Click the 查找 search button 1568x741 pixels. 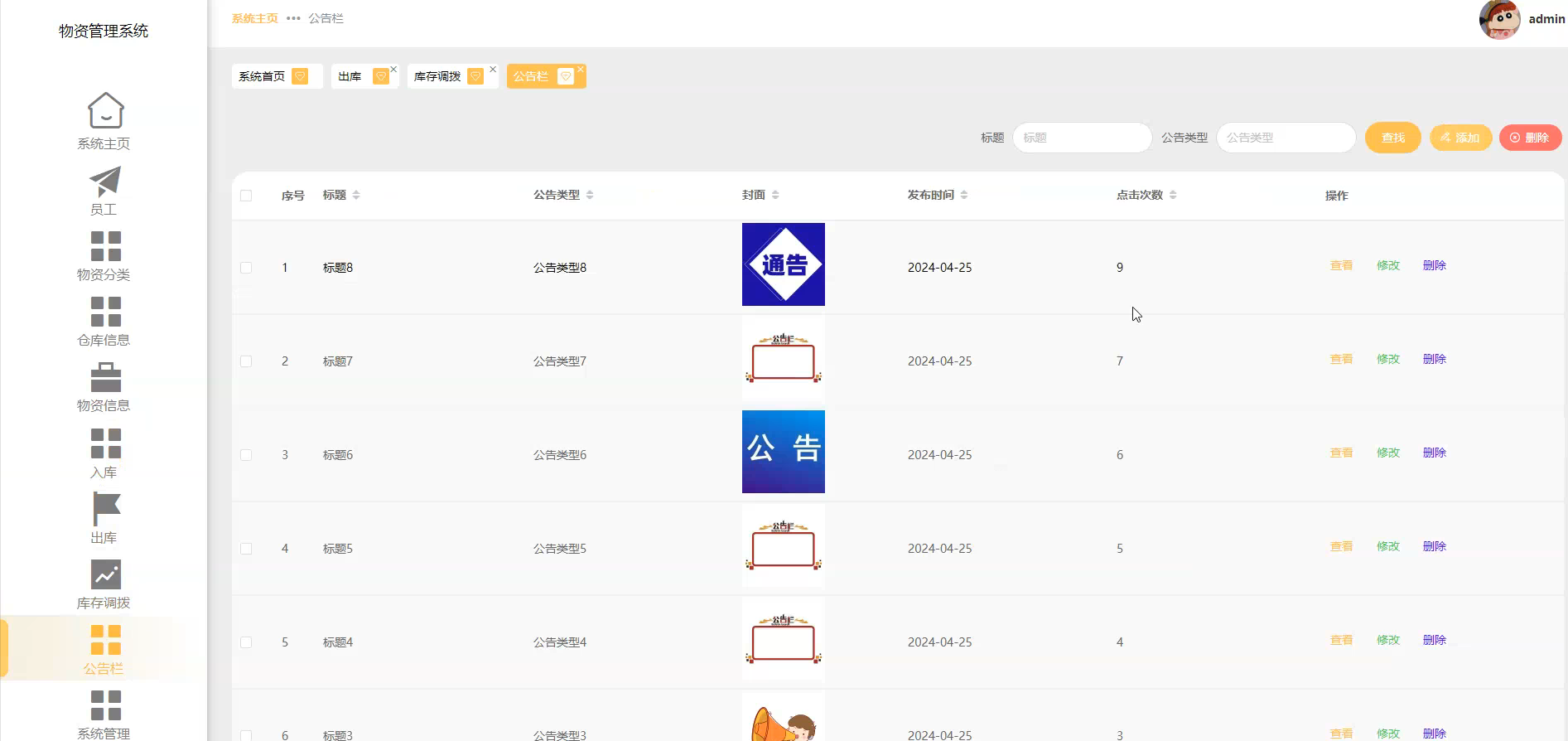click(x=1393, y=138)
